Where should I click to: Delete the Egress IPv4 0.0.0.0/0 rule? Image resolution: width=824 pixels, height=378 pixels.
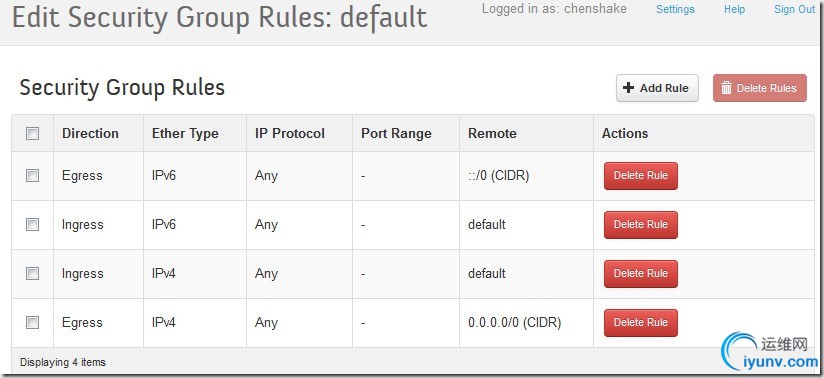[x=641, y=322]
